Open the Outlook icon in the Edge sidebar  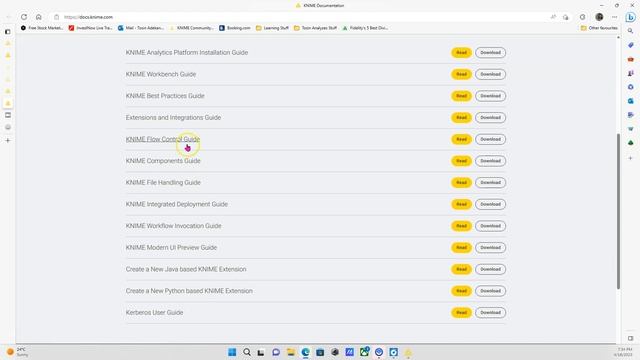tap(631, 101)
